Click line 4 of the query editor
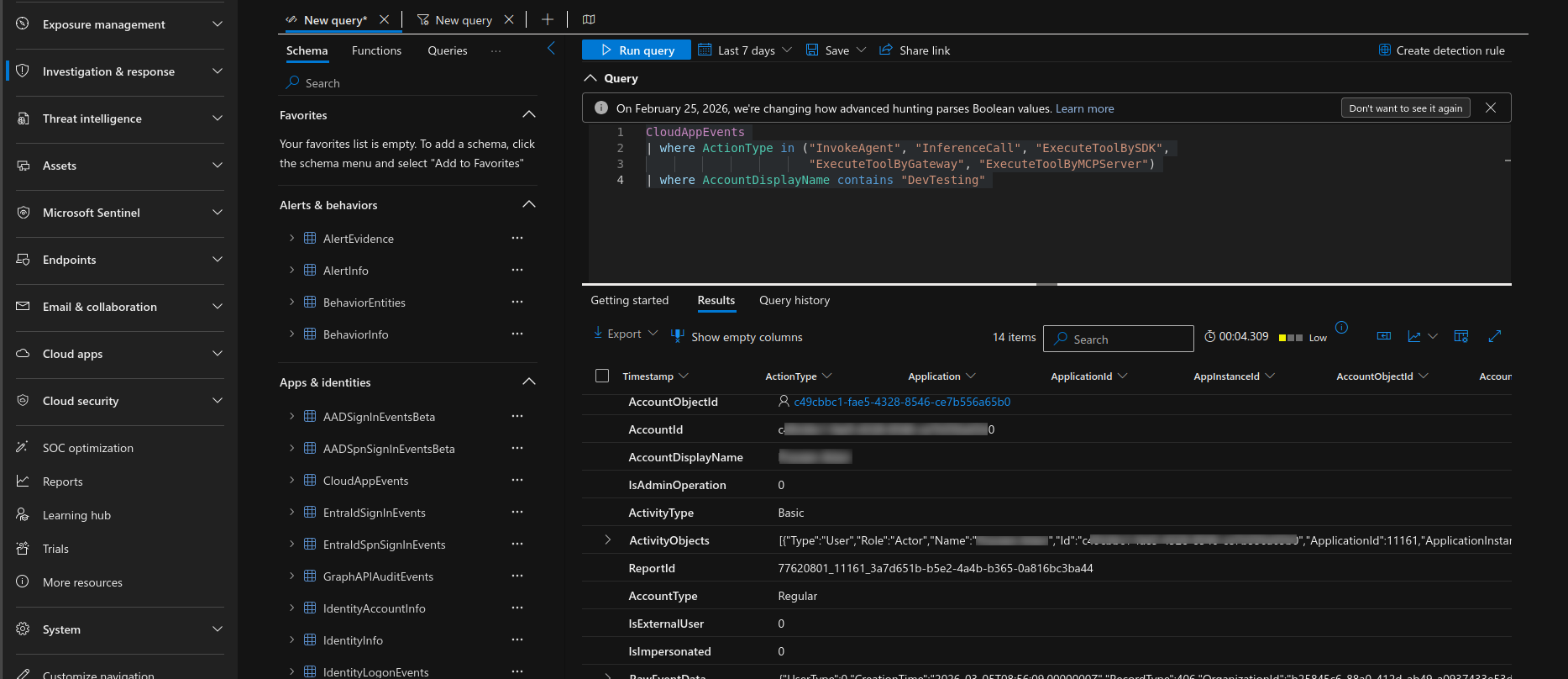Screen dimensions: 1568x679 (x=815, y=180)
